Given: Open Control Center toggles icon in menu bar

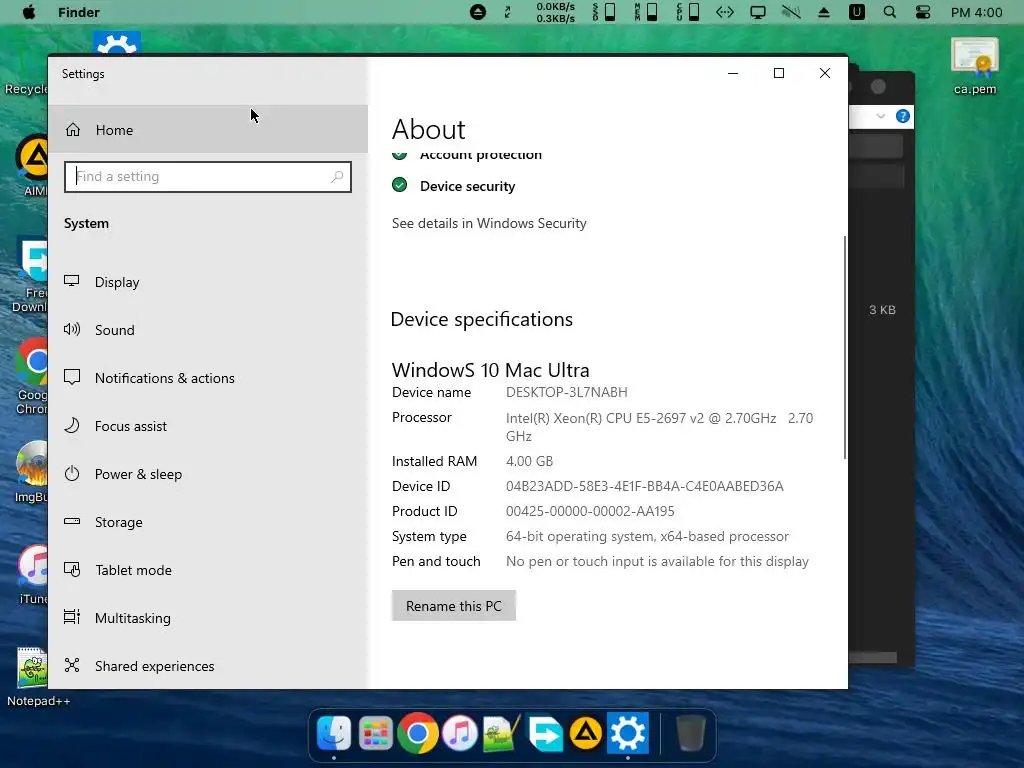Looking at the screenshot, I should [x=923, y=12].
